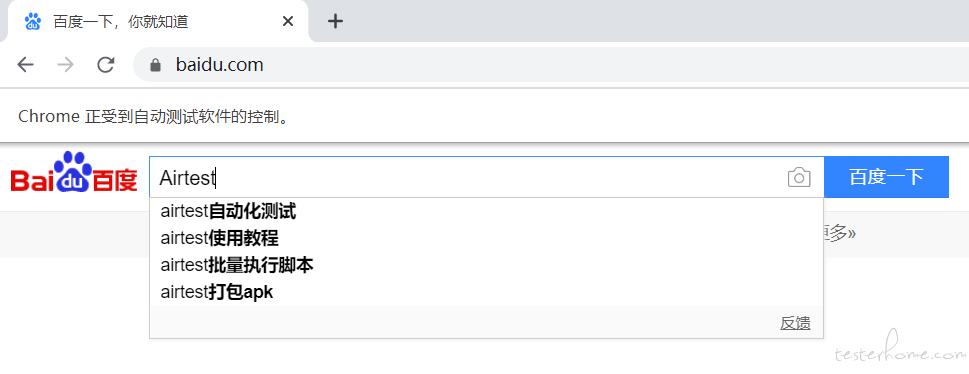The width and height of the screenshot is (969, 374).
Task: Open a new tab with plus icon
Action: click(335, 22)
